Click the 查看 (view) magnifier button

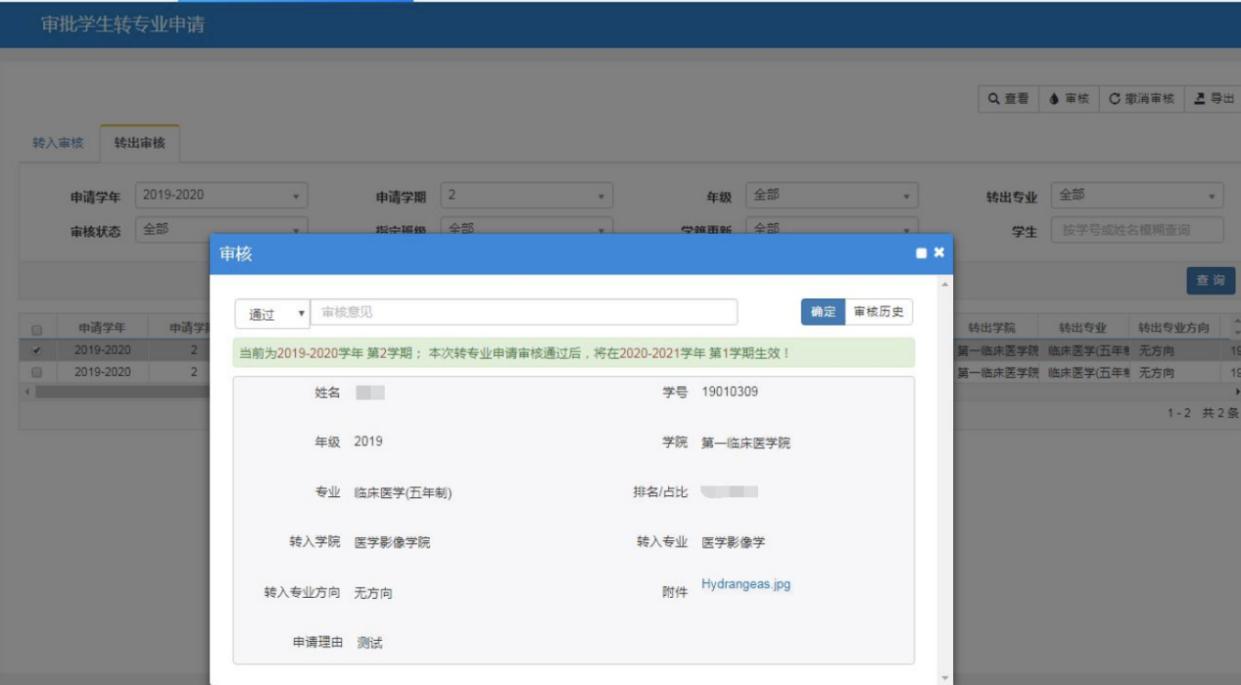pos(1008,99)
